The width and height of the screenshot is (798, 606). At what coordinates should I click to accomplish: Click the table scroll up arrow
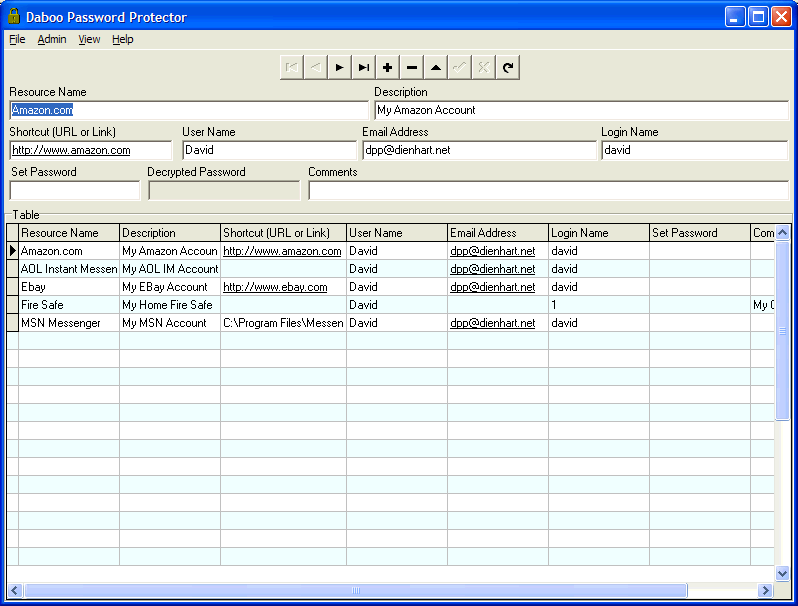[x=782, y=233]
